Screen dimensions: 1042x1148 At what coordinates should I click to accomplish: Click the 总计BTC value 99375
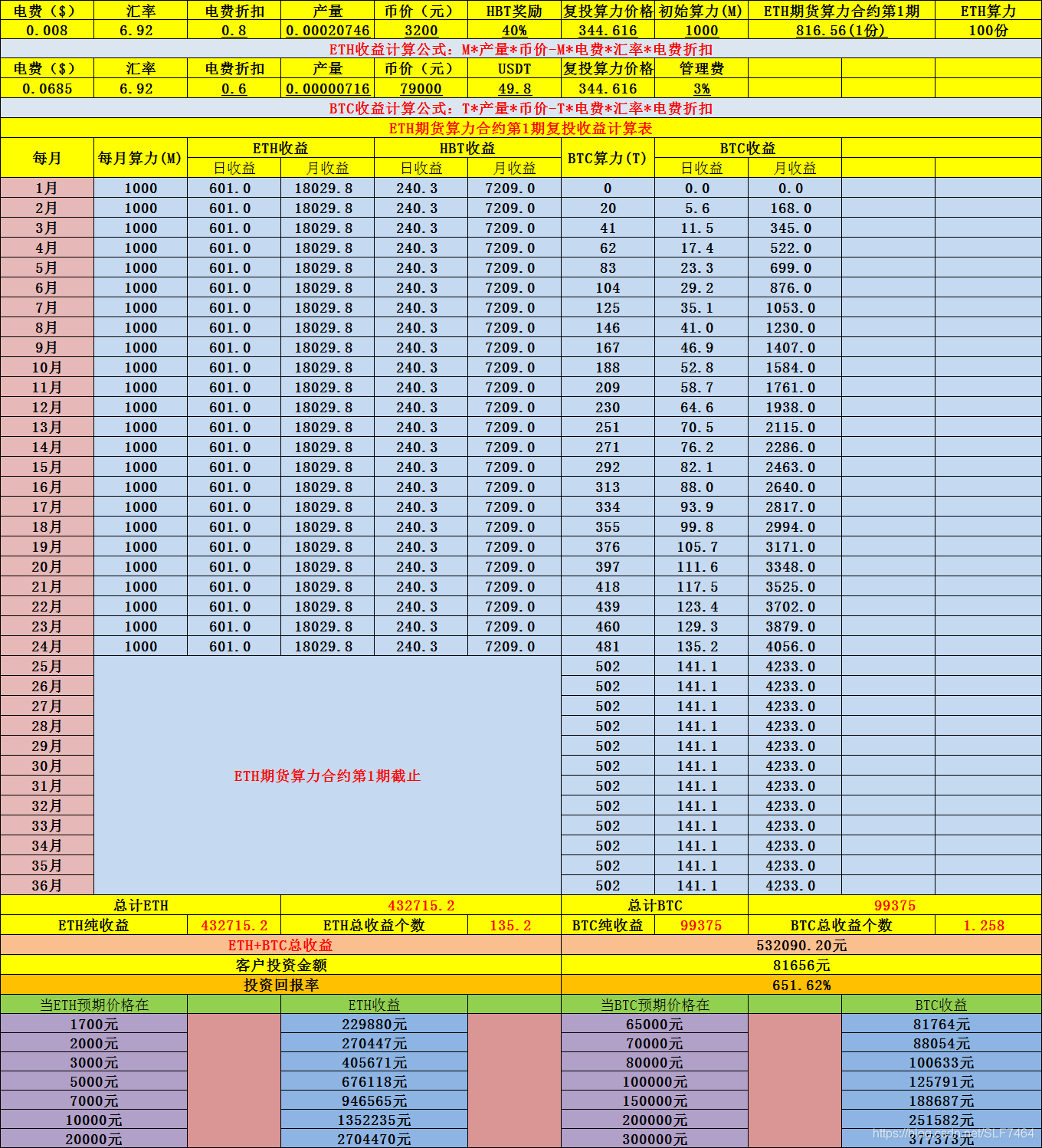click(x=895, y=906)
